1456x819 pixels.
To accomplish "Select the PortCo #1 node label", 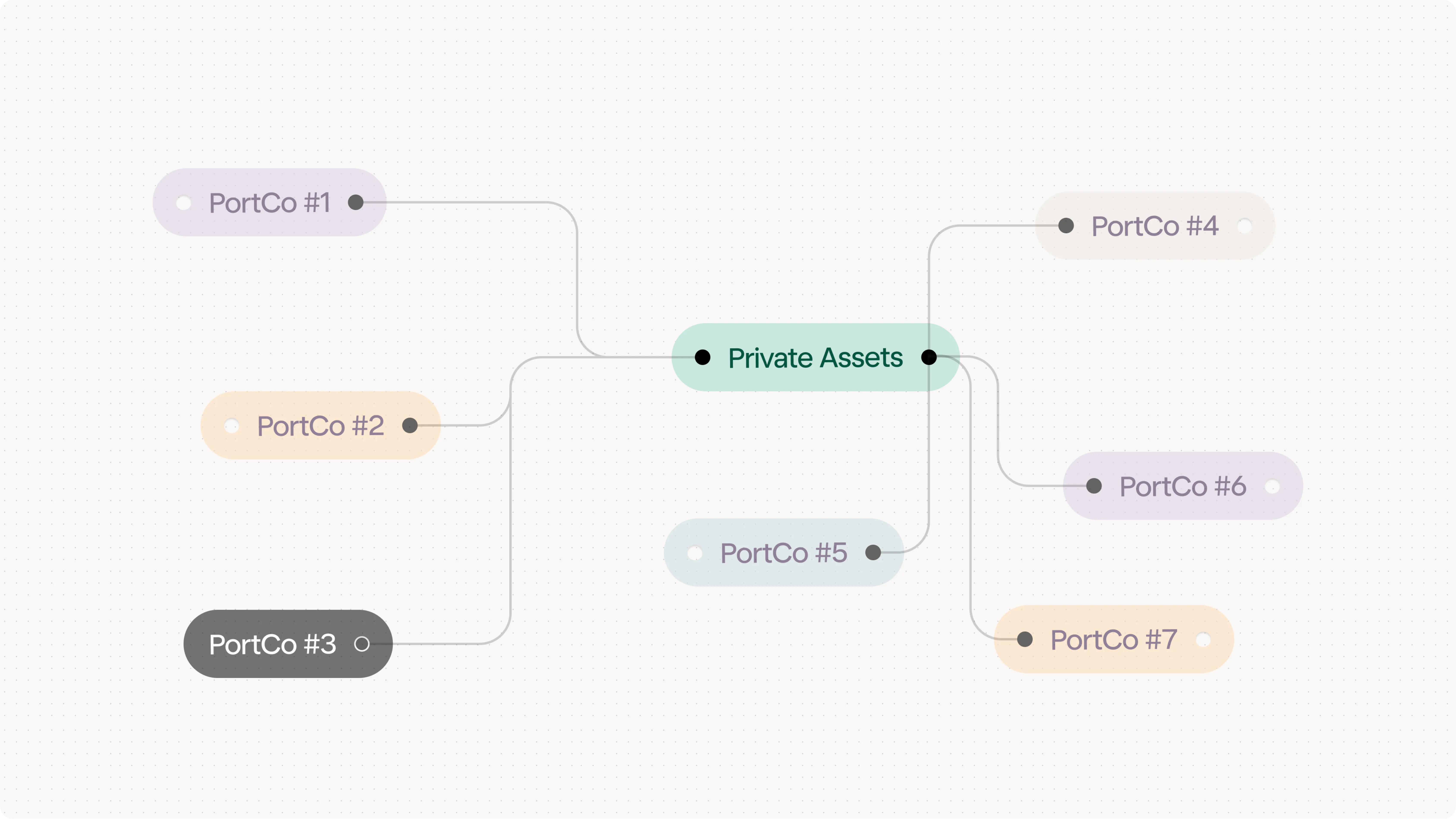I will (270, 203).
